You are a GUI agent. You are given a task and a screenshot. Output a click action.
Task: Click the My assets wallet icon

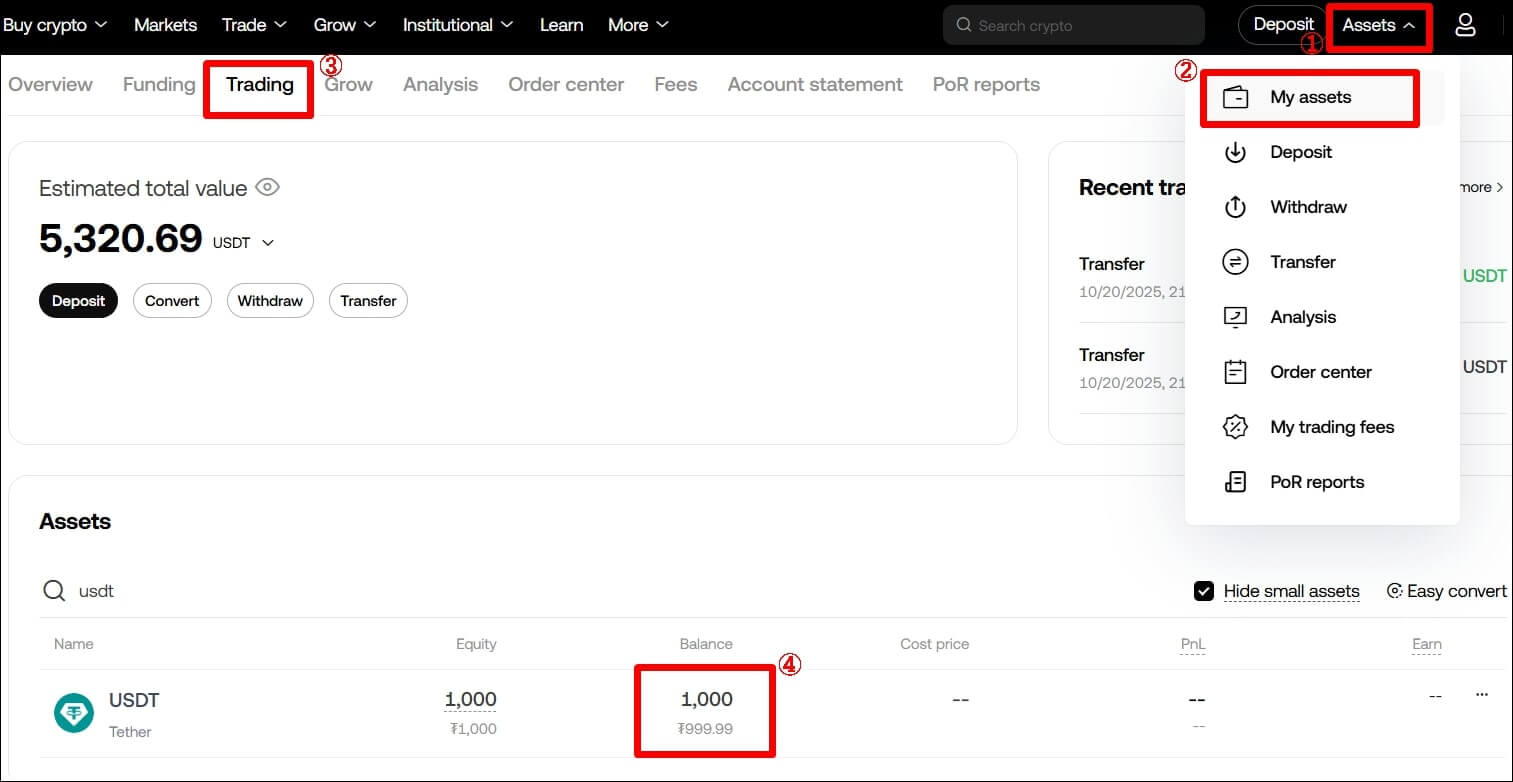(1236, 97)
